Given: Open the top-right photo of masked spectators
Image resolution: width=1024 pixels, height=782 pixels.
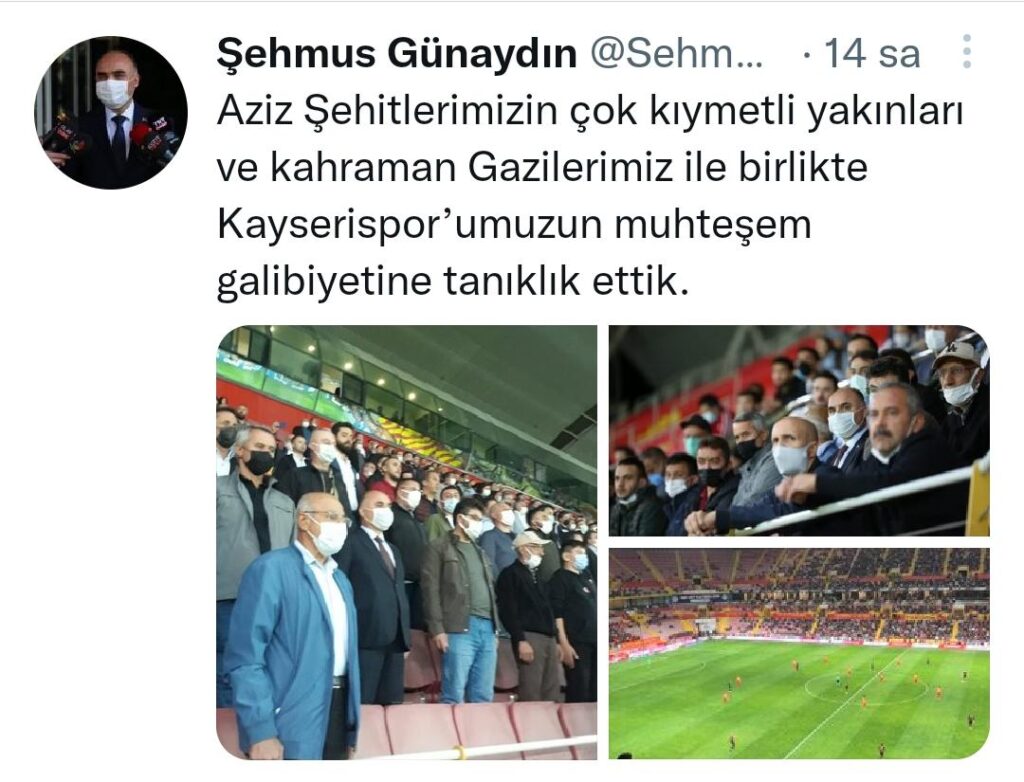Looking at the screenshot, I should tap(799, 430).
